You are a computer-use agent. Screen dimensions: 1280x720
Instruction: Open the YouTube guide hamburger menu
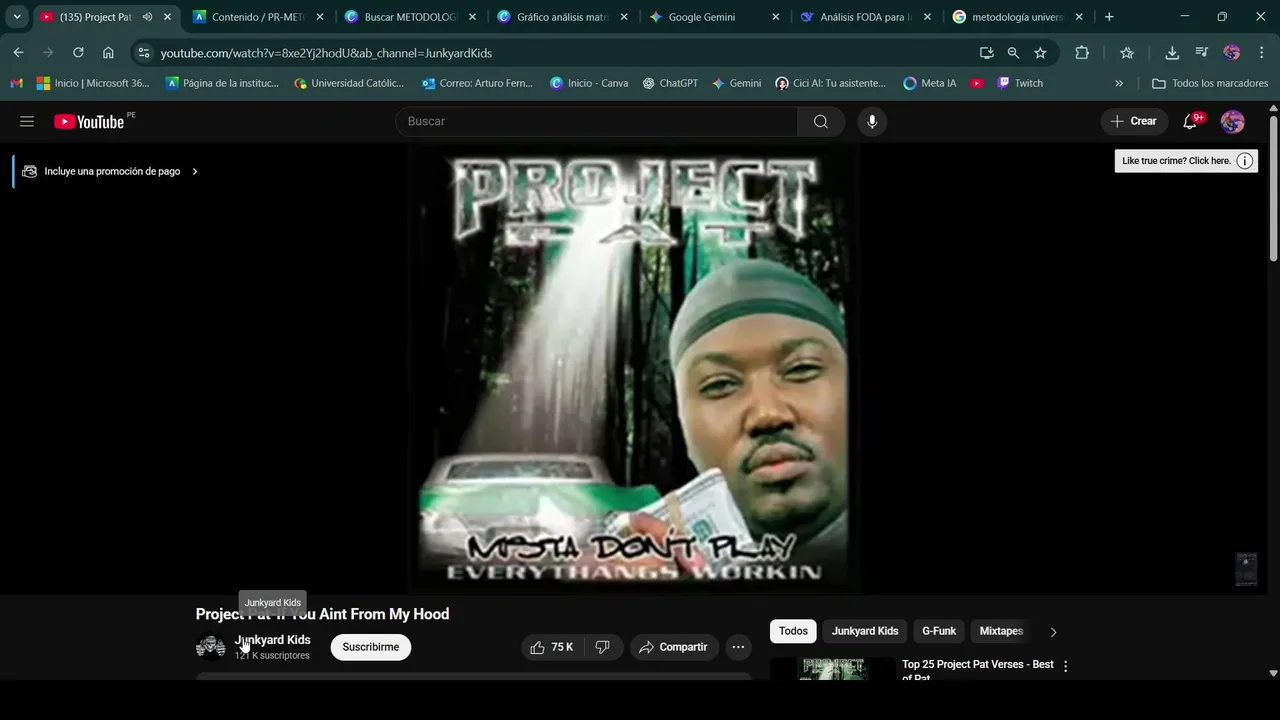[27, 121]
